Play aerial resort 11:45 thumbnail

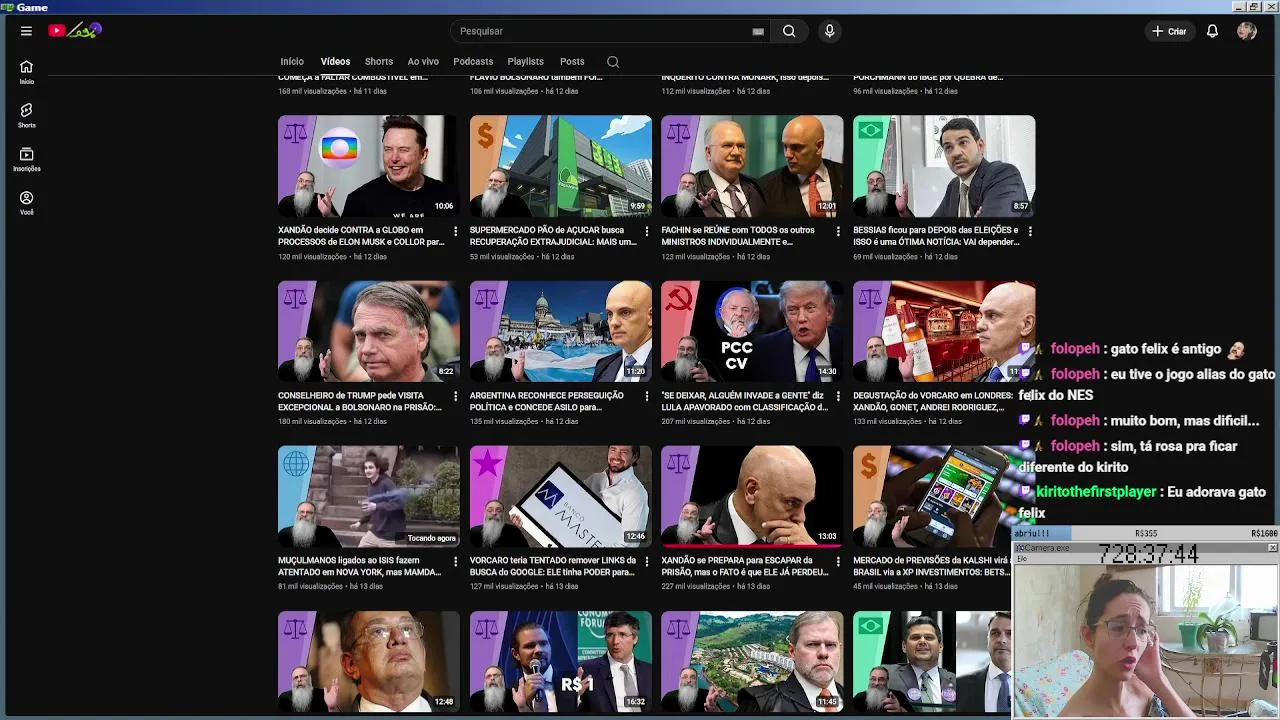click(752, 661)
